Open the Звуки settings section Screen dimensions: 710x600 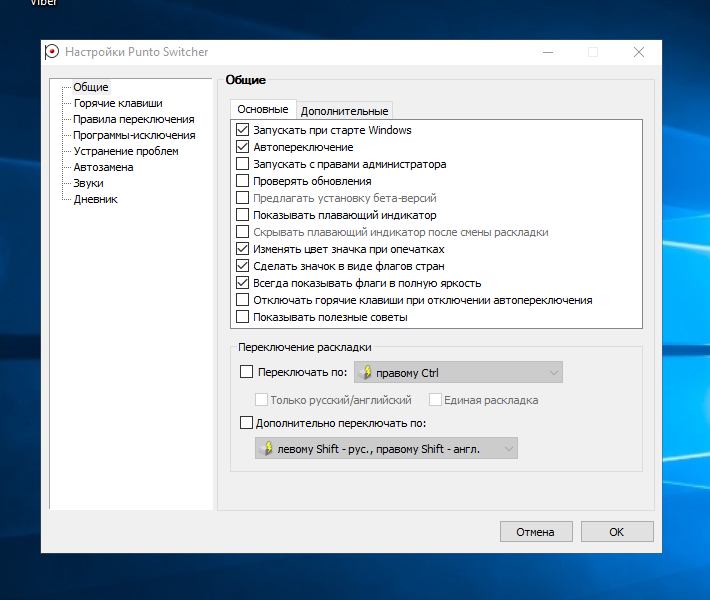coord(88,183)
